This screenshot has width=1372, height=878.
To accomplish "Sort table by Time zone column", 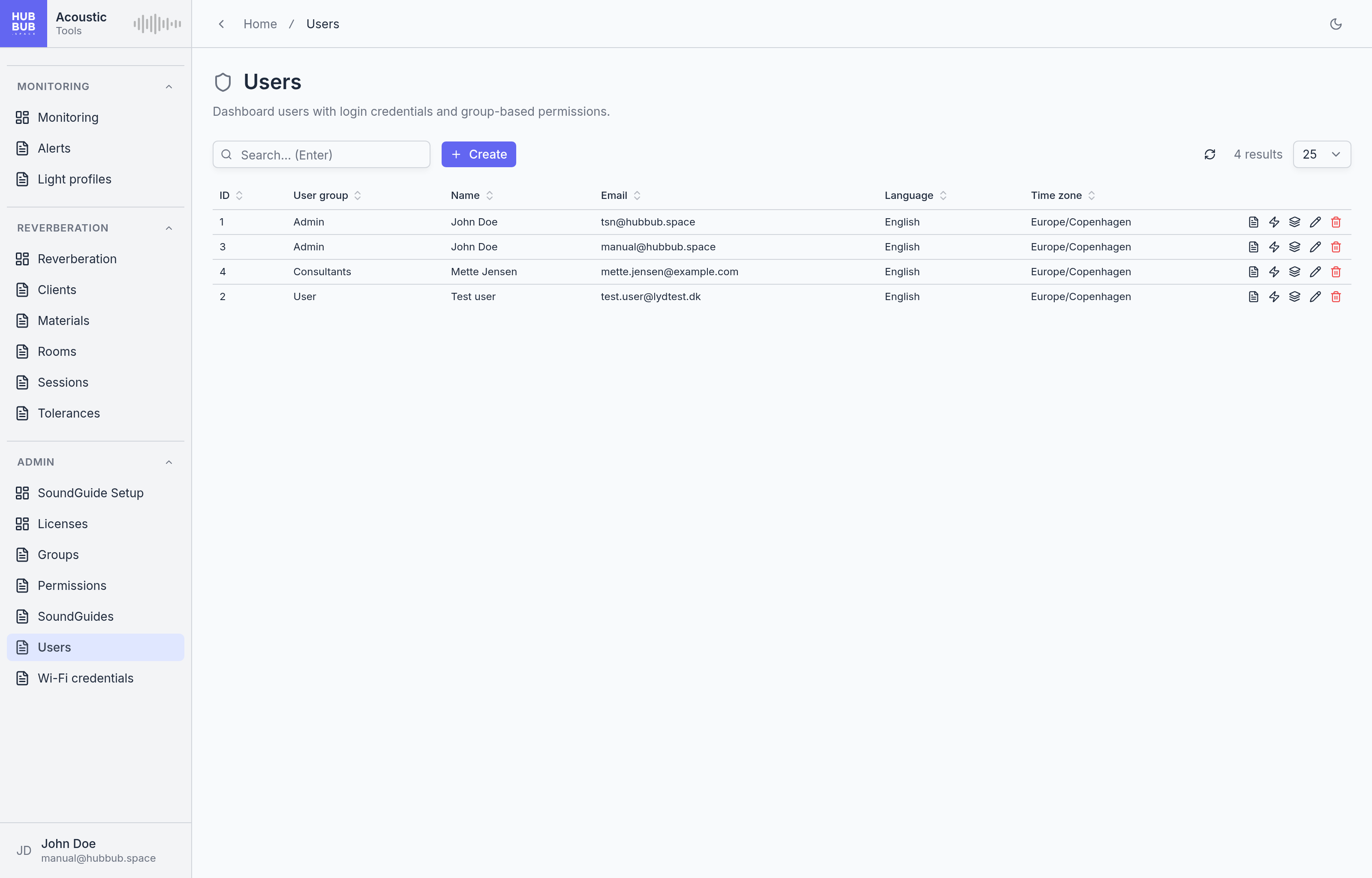I will [1062, 195].
